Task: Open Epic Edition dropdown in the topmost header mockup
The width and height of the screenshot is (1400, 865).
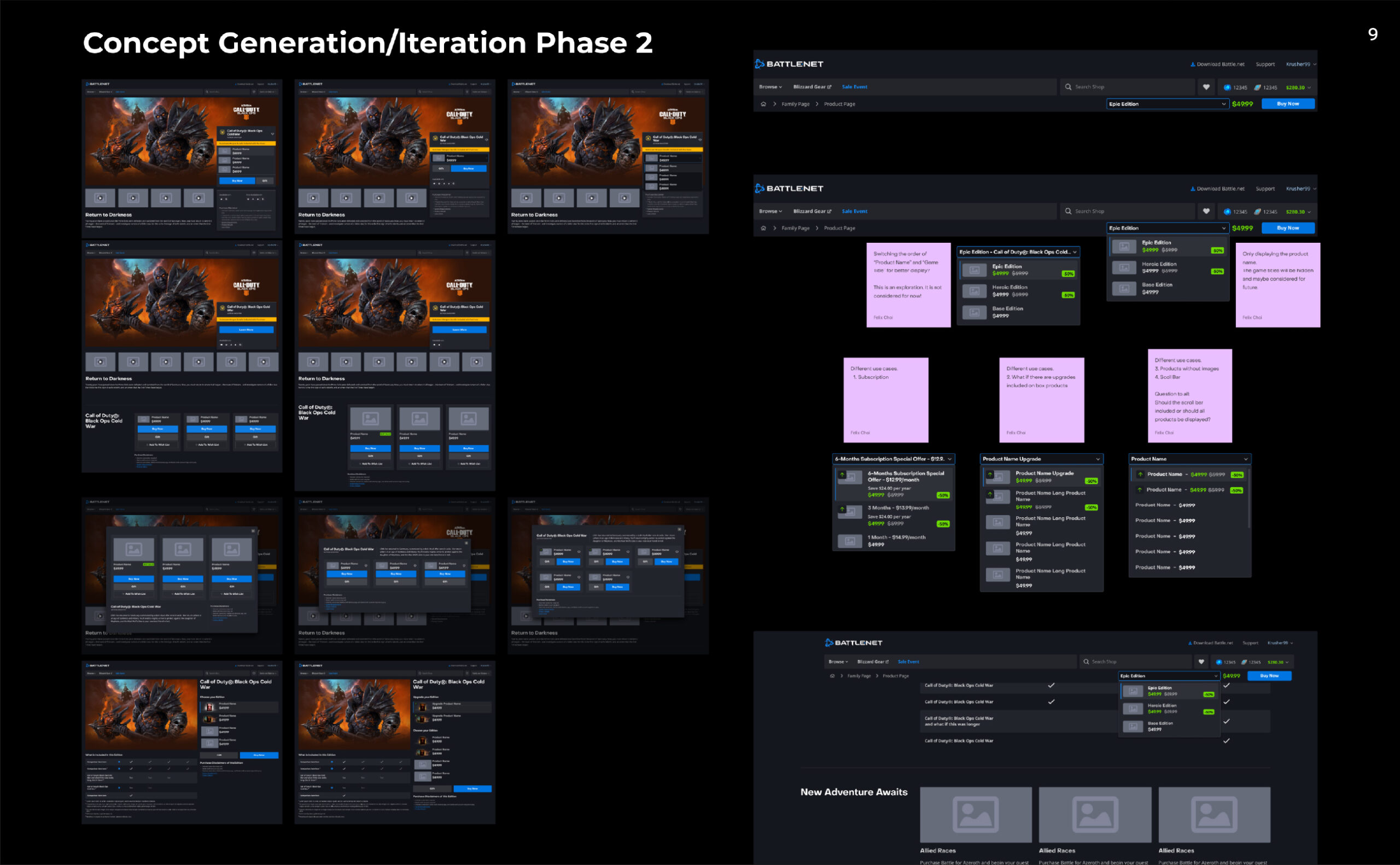Action: pyautogui.click(x=1167, y=104)
